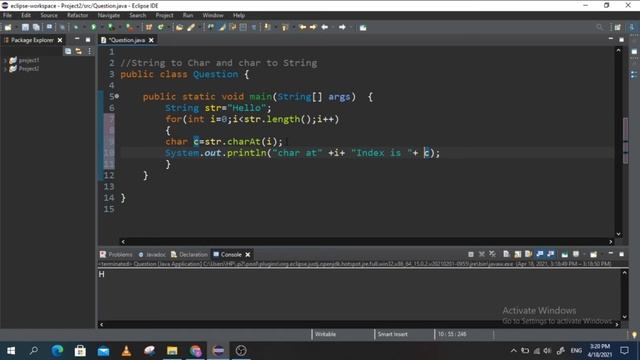Run the program with green Run icon
This screenshot has height=360, width=640.
(93, 27)
